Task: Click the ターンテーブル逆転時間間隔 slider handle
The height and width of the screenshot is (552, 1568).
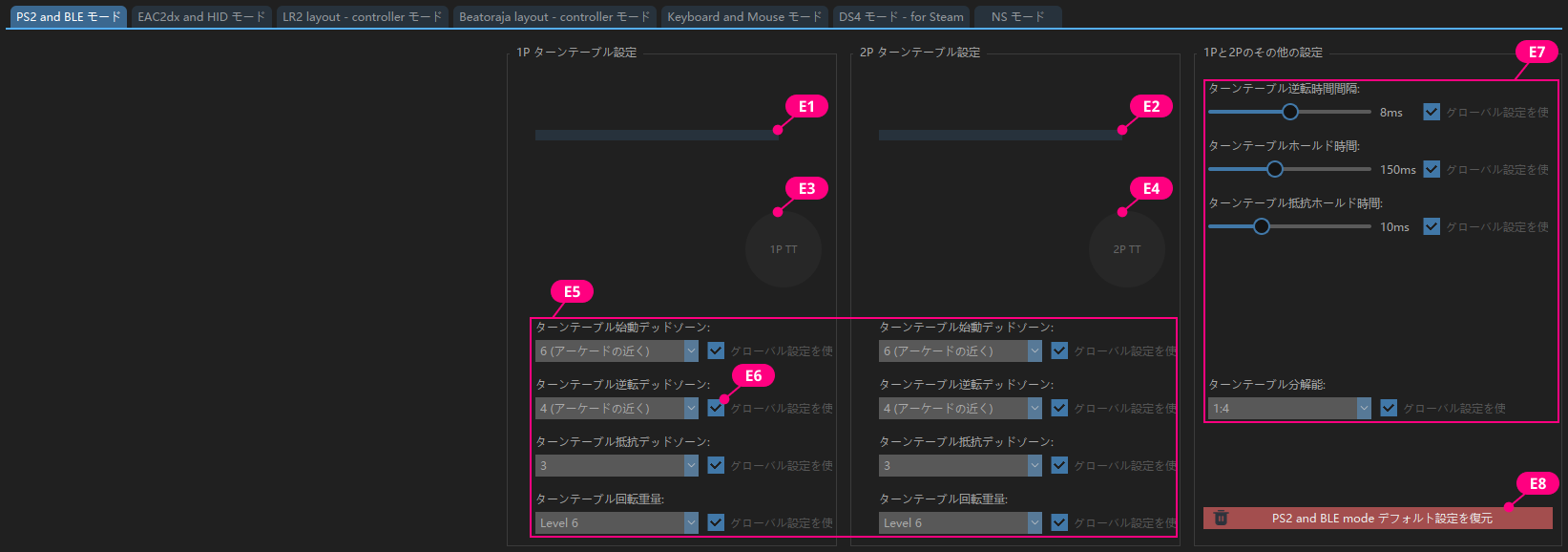Action: 1290,112
